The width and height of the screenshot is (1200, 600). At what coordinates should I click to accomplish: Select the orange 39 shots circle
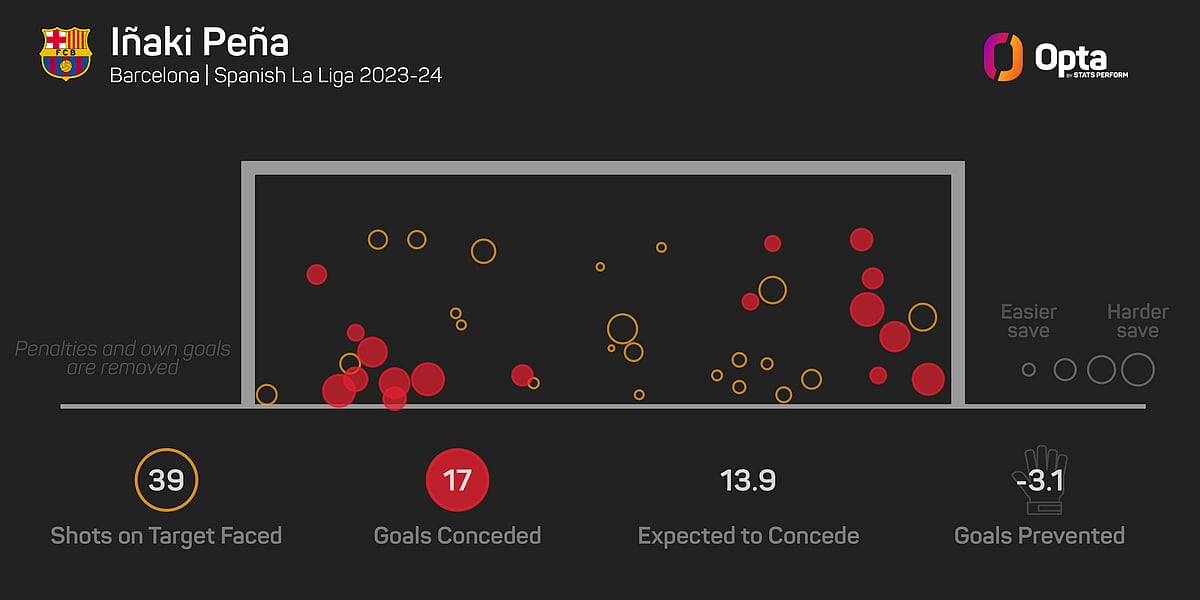[166, 480]
